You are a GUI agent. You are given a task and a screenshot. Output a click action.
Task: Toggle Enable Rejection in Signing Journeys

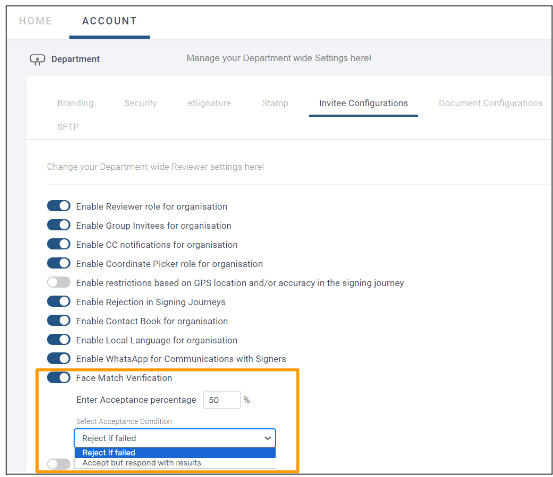click(59, 301)
